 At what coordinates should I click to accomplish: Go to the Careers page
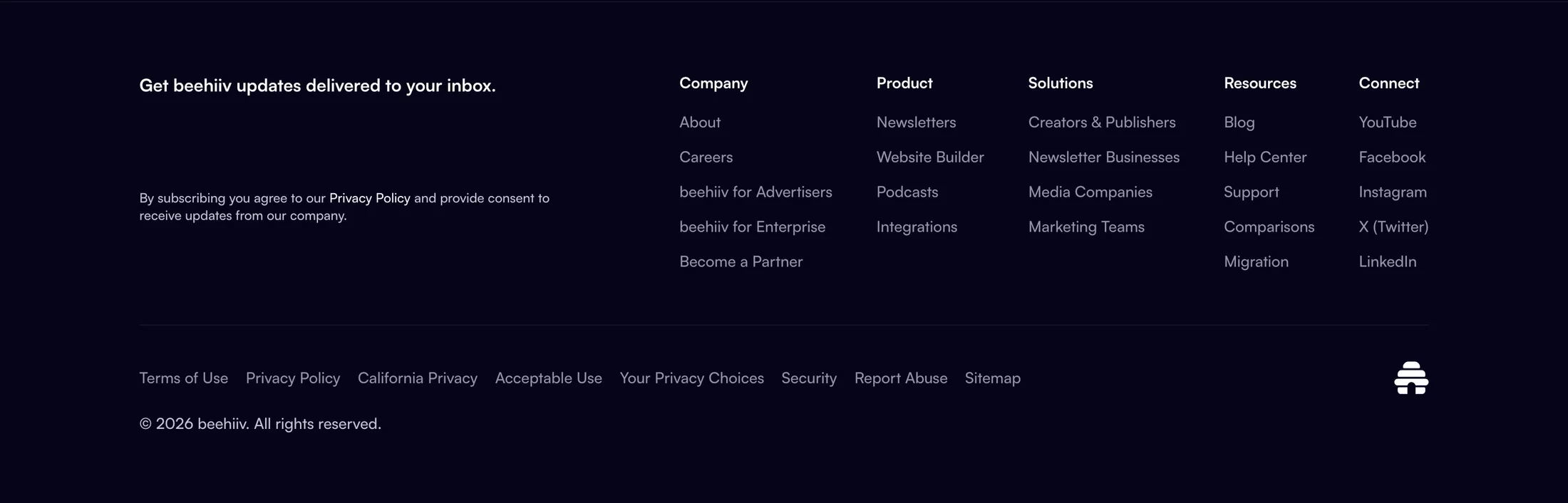coord(706,157)
